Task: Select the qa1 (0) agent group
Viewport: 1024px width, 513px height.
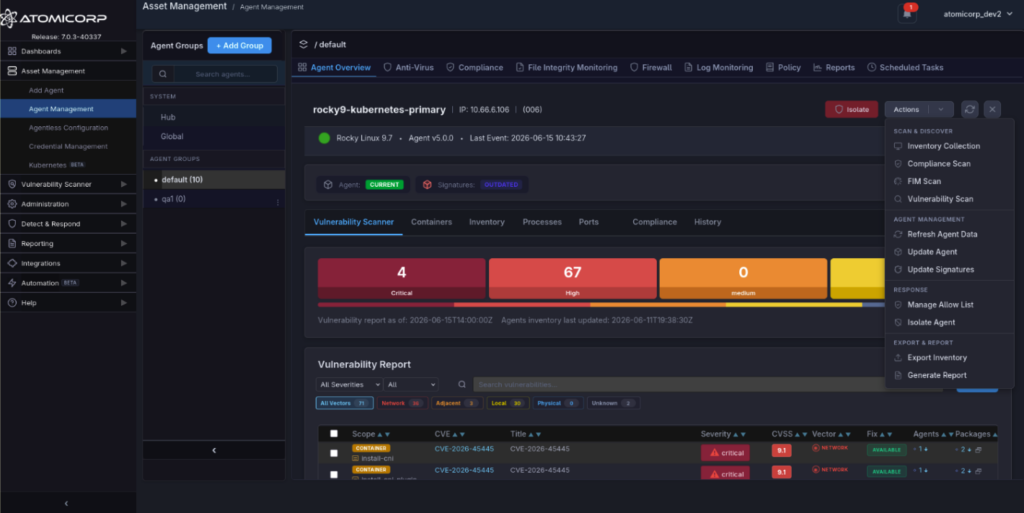Action: [x=214, y=199]
